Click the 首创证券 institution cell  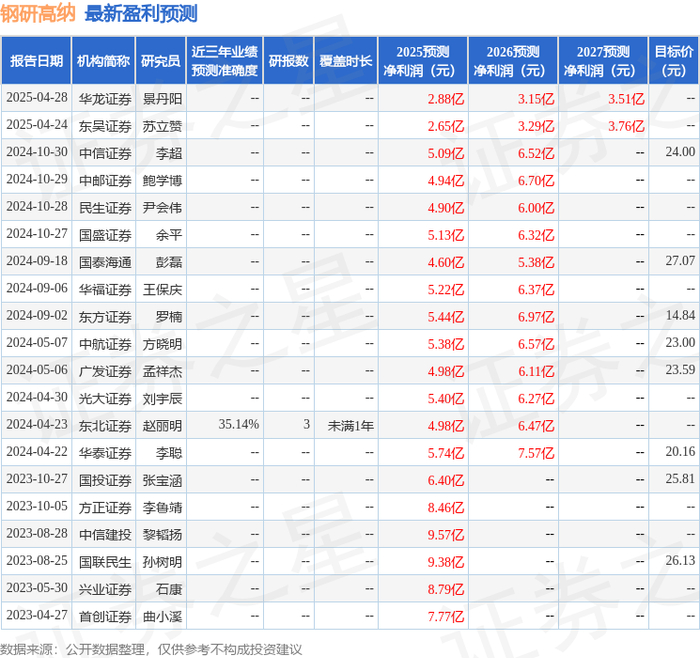[x=105, y=616]
